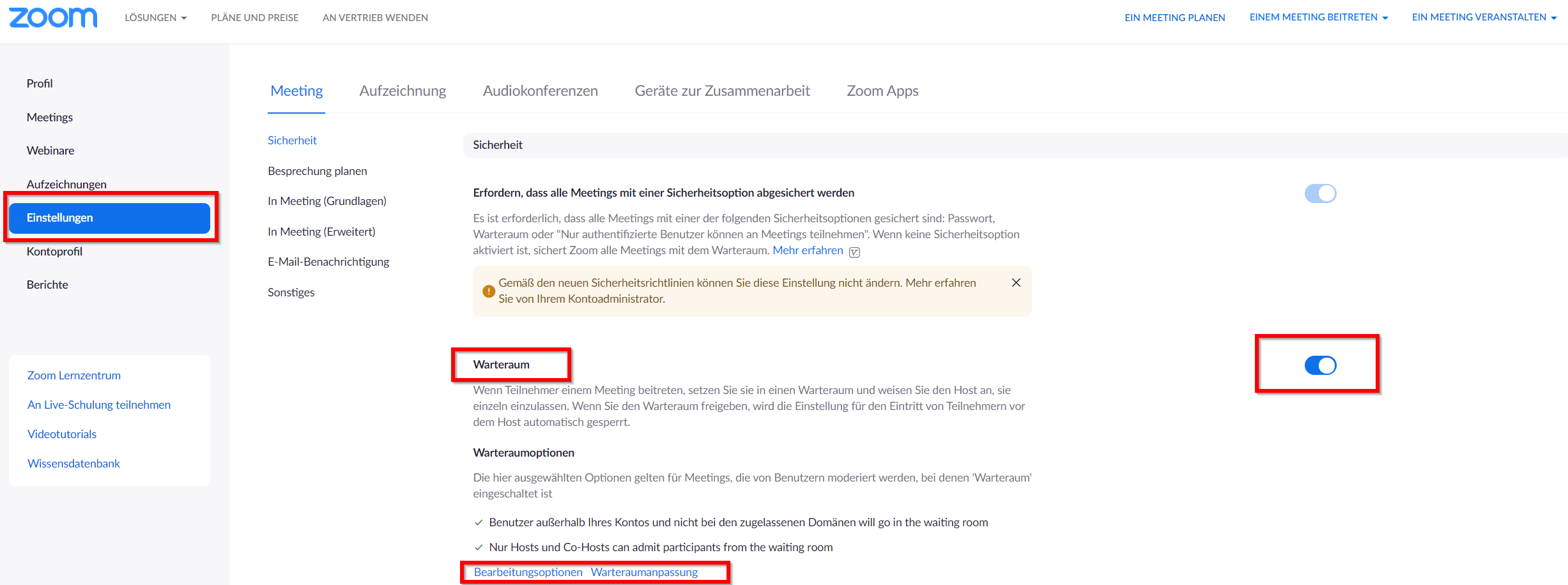Click Ein Meeting planen link
This screenshot has width=1568, height=585.
pos(1174,18)
